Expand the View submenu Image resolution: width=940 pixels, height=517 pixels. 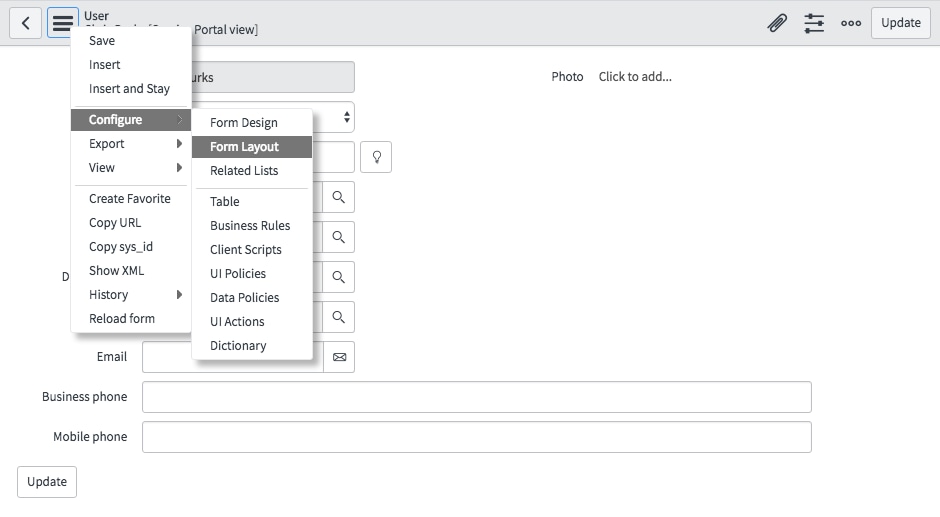coord(131,168)
